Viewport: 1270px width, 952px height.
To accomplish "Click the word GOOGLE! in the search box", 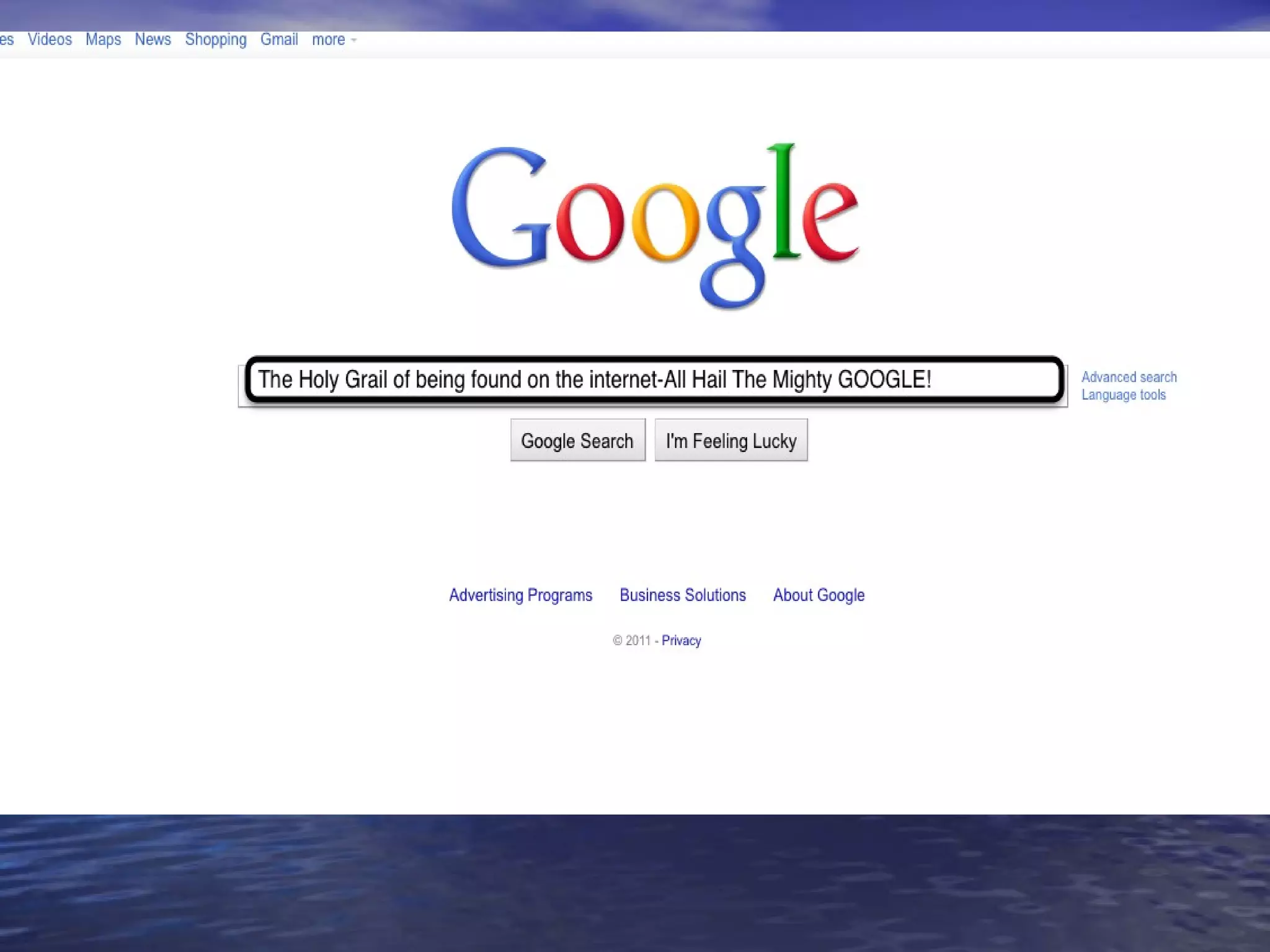I will coord(884,379).
